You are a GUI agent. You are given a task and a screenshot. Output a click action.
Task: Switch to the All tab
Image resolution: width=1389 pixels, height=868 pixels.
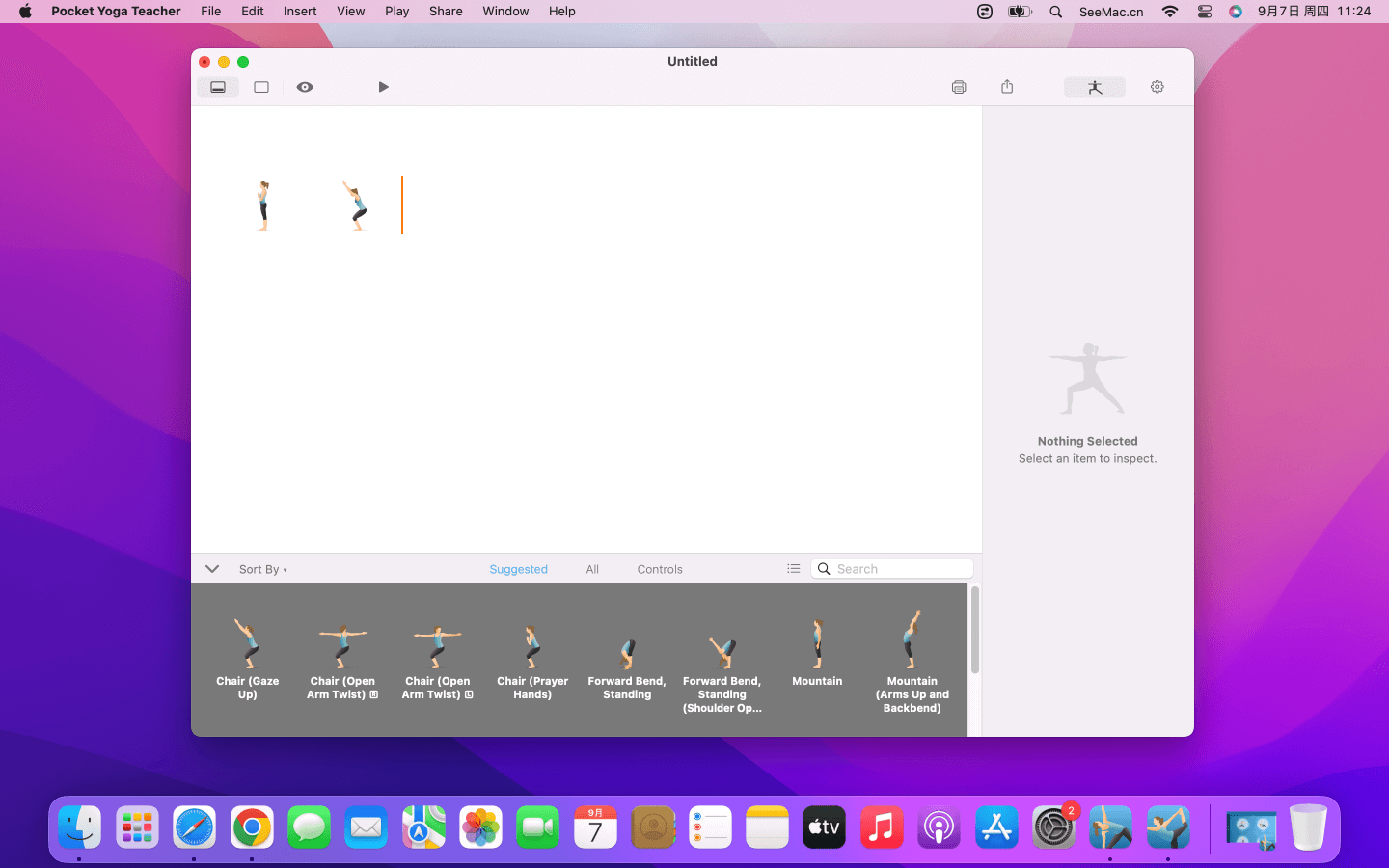(x=592, y=569)
